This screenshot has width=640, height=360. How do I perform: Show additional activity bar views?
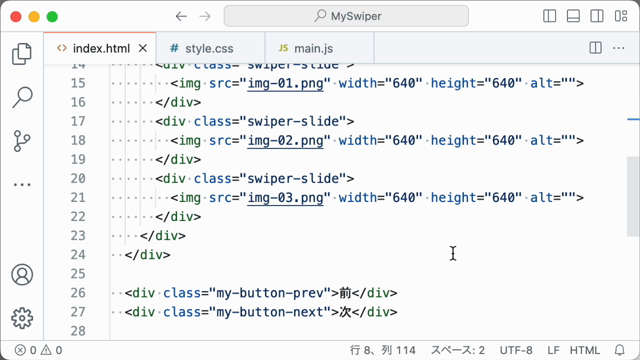tap(22, 184)
